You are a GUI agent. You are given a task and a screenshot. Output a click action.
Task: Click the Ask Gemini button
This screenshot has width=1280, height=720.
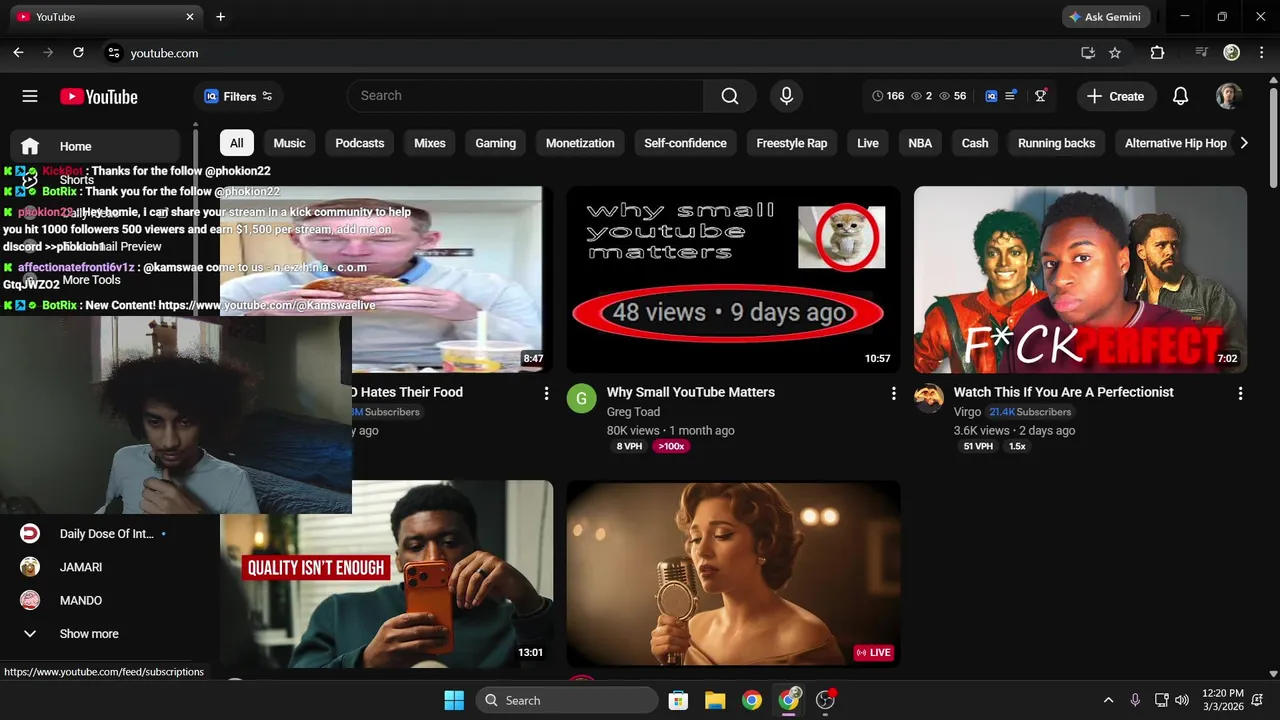[x=1106, y=17]
